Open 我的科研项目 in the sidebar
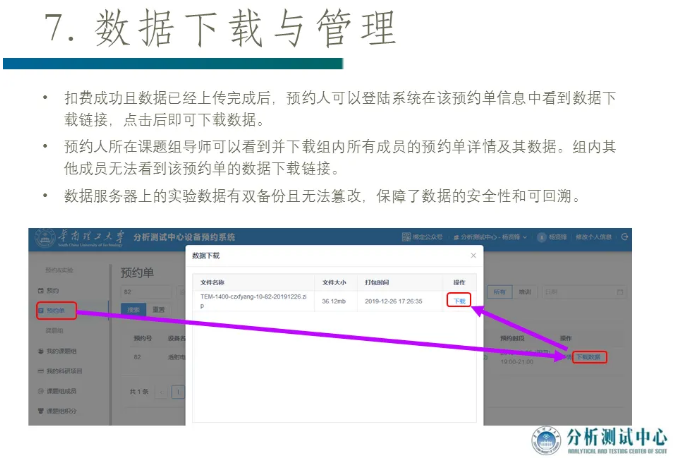The height and width of the screenshot is (458, 682). click(65, 371)
